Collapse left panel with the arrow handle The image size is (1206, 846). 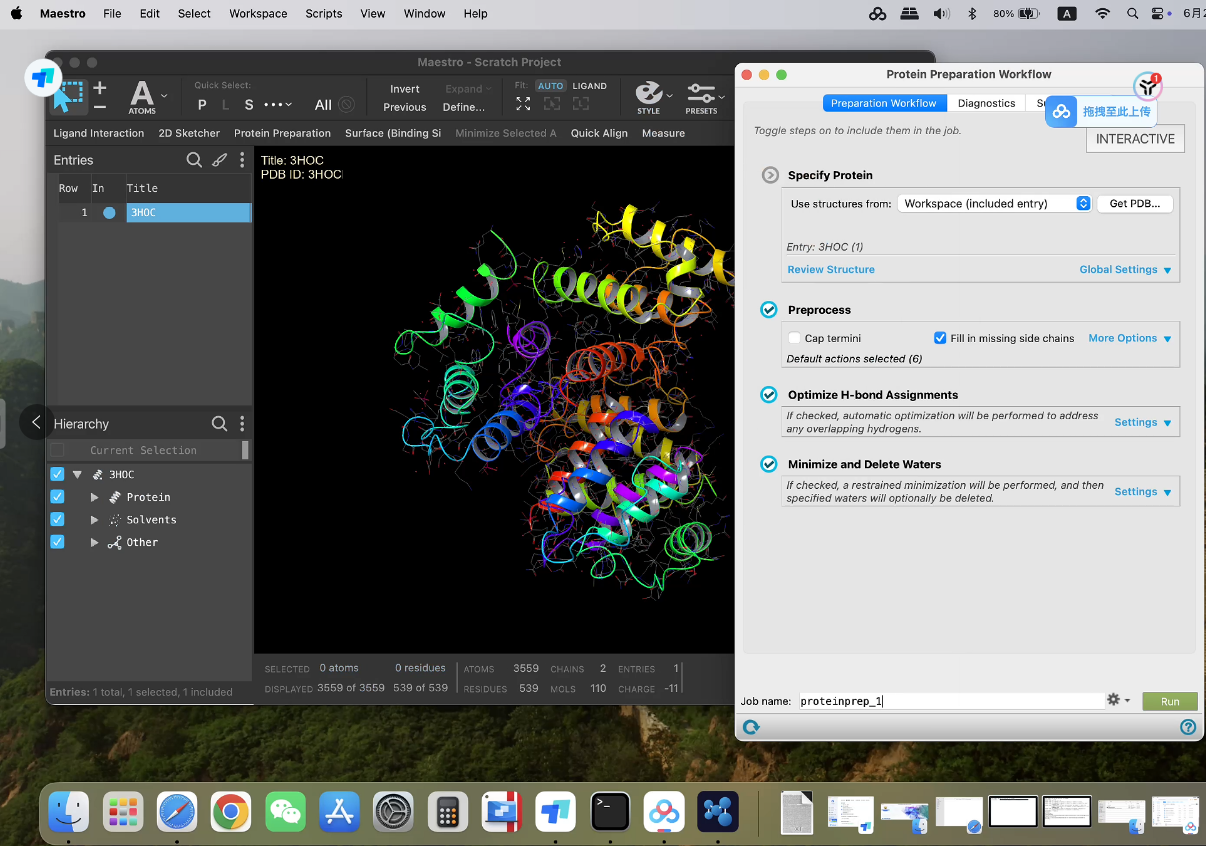coord(36,422)
